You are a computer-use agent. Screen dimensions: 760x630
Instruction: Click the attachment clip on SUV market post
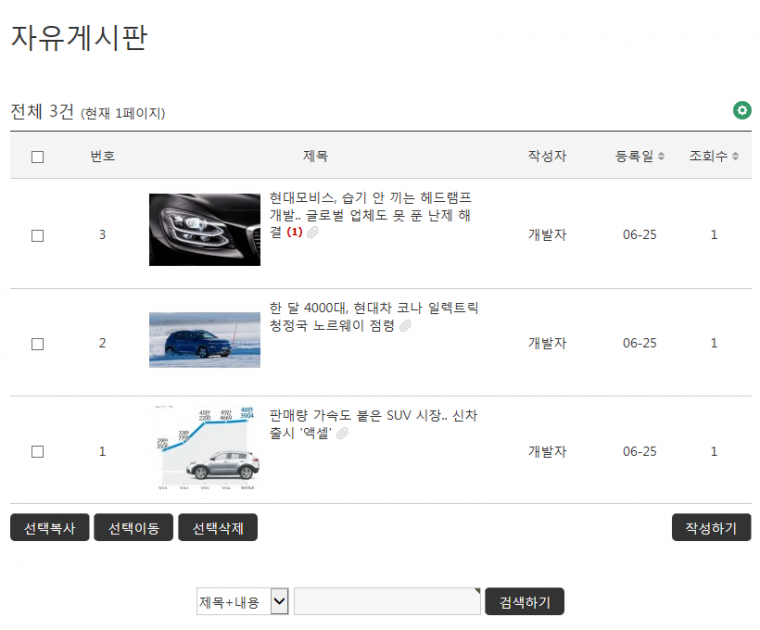(342, 433)
